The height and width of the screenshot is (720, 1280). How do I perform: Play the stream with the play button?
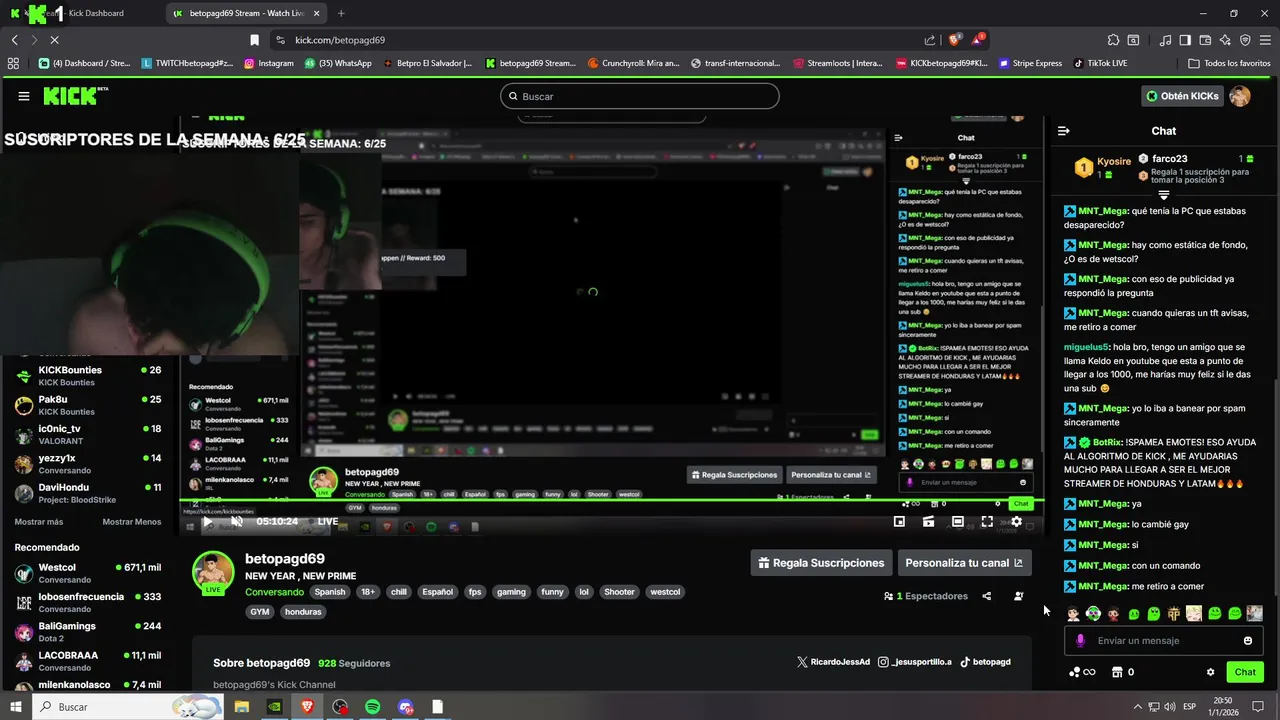207,521
